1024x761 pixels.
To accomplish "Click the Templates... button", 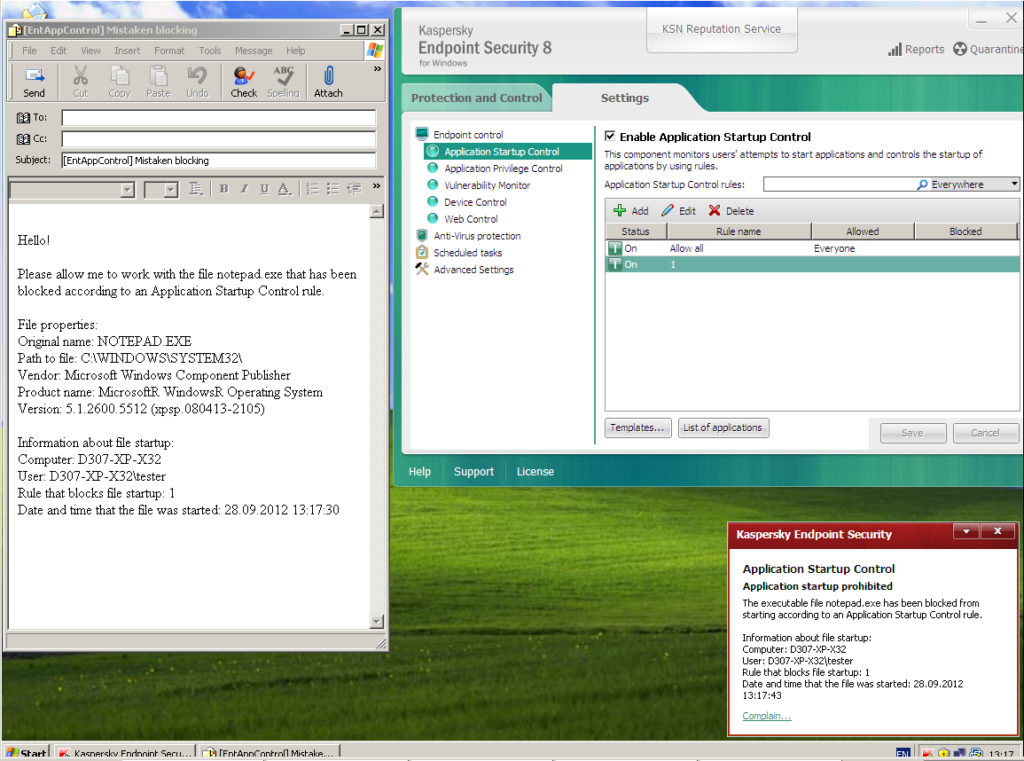I will (x=637, y=428).
